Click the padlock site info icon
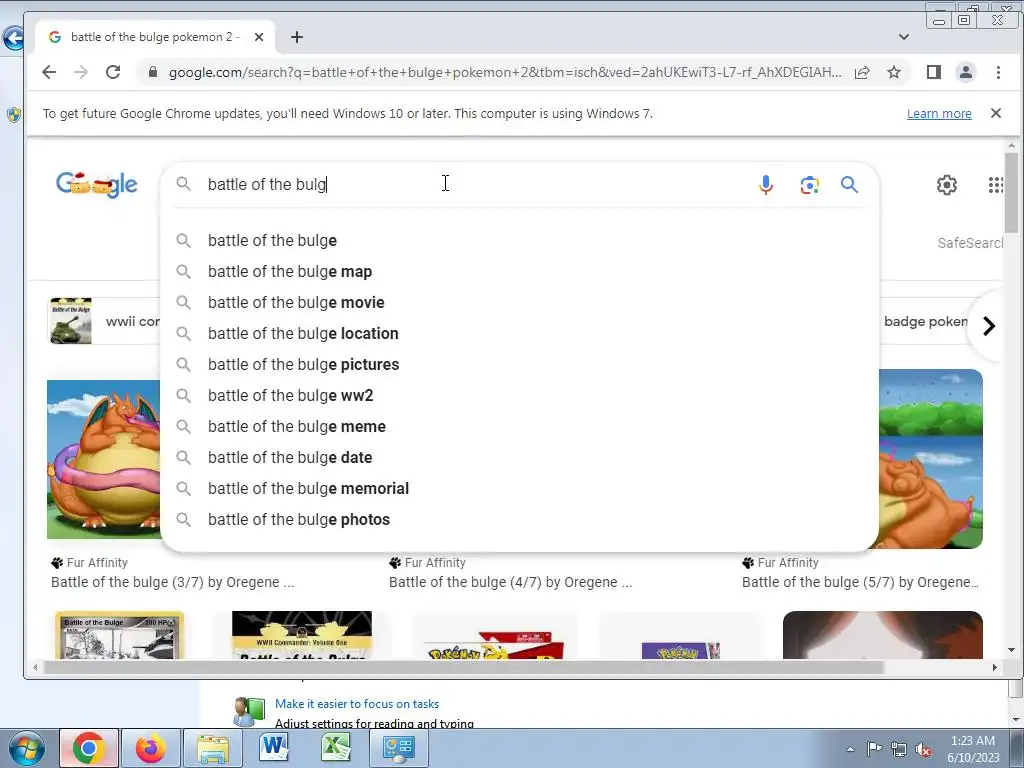This screenshot has height=768, width=1024. click(153, 72)
